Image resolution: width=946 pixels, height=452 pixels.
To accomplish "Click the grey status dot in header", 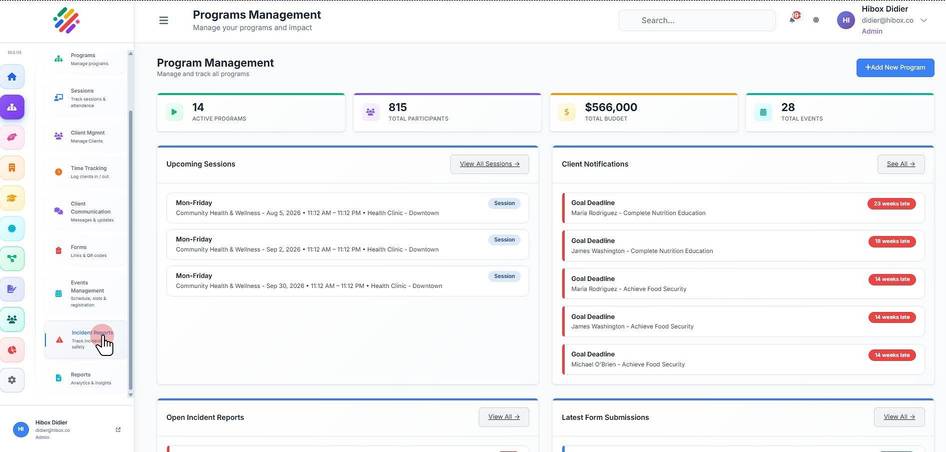I will tap(816, 20).
